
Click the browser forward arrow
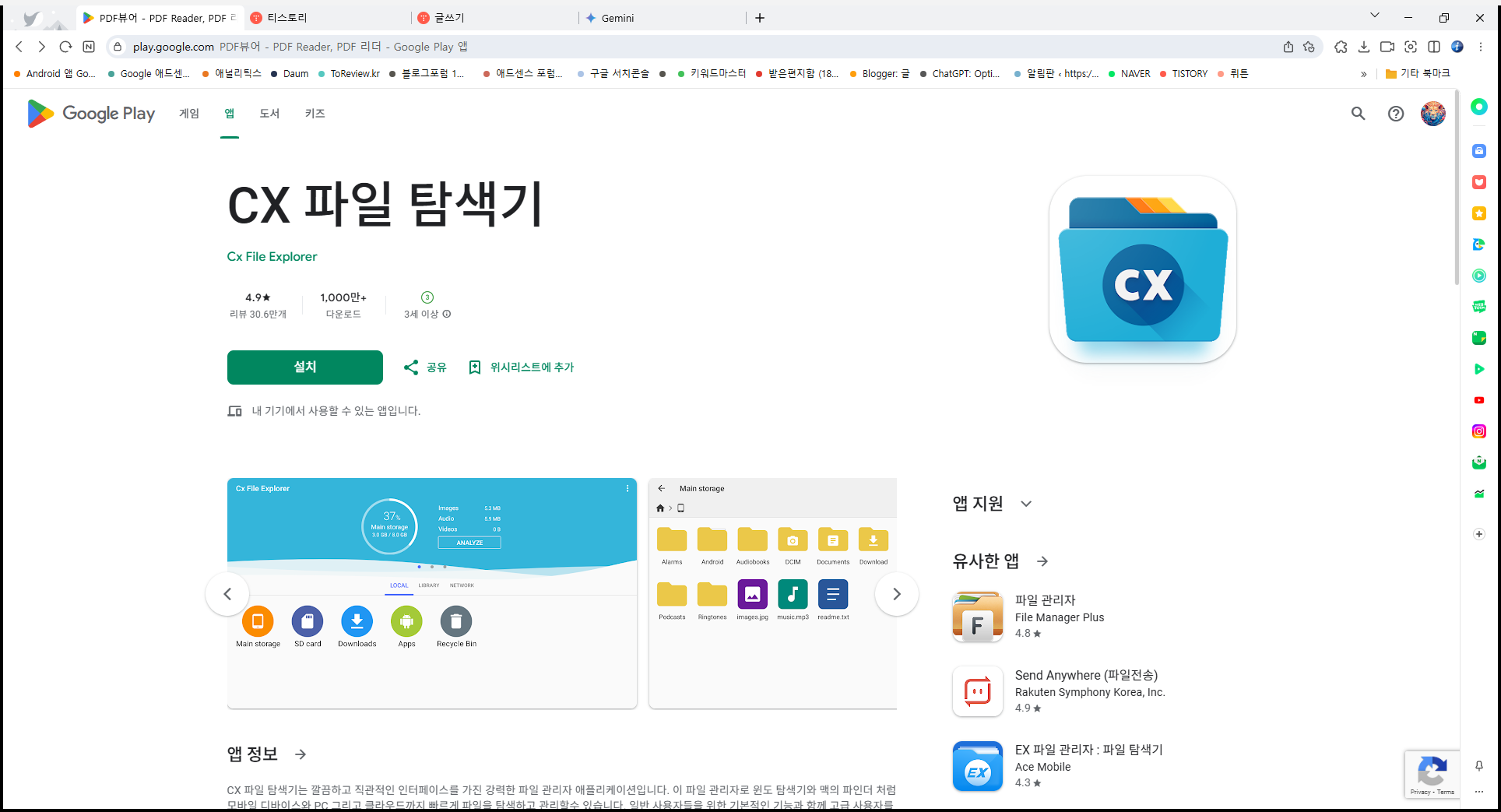click(42, 47)
